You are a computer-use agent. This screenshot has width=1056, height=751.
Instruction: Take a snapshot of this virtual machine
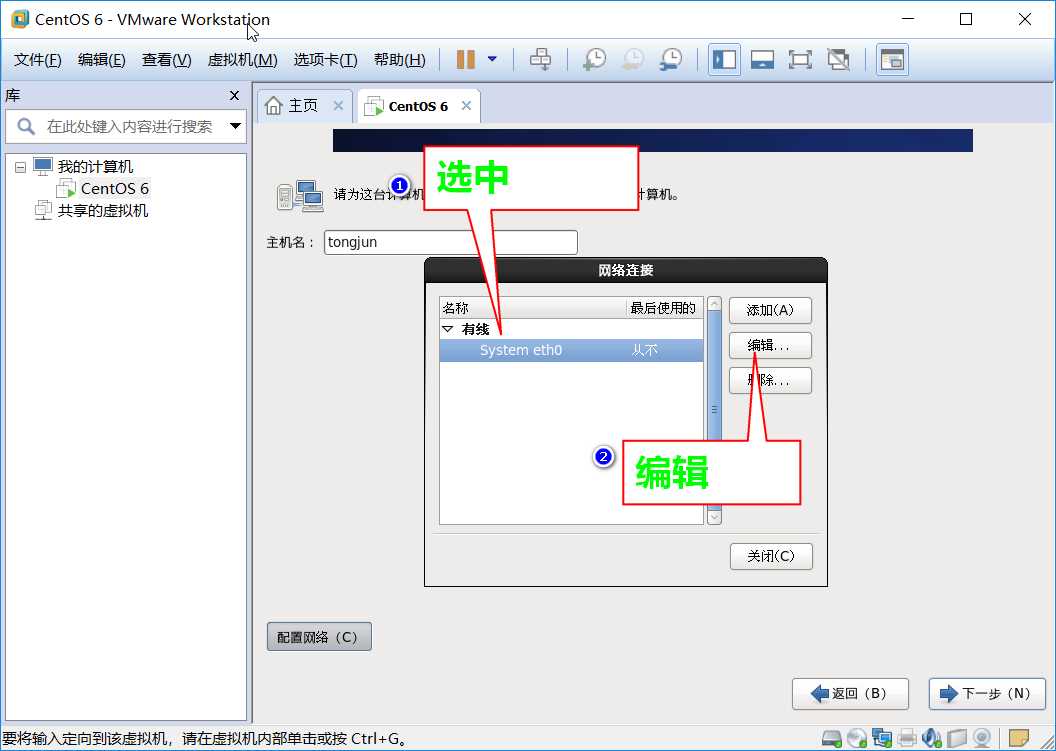click(594, 59)
